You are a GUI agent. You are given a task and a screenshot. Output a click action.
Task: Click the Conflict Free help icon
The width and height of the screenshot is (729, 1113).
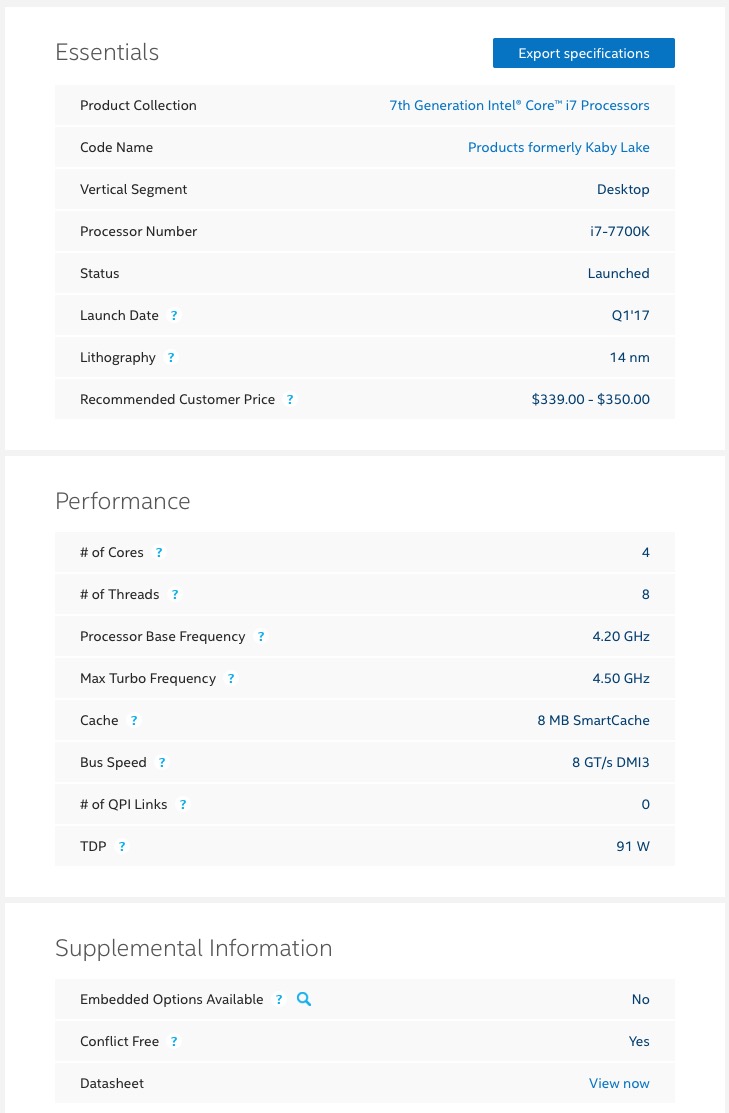[x=174, y=1041]
